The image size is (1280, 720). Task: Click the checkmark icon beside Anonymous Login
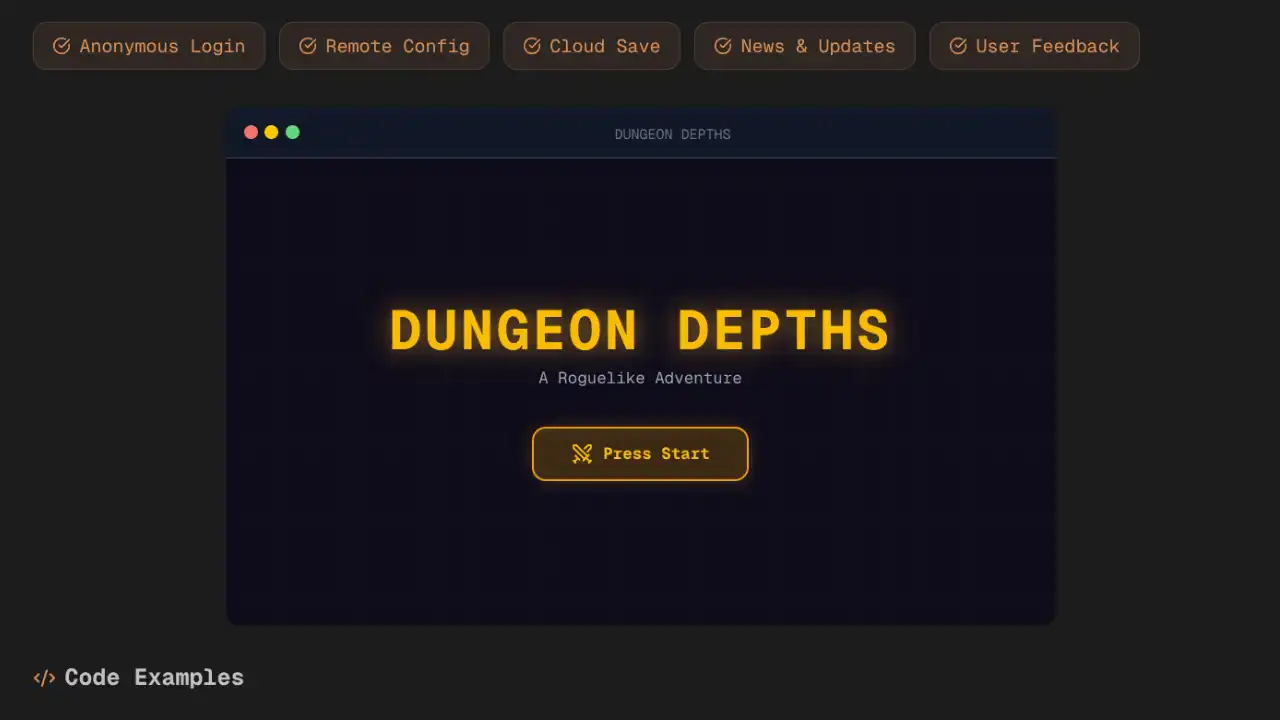61,46
